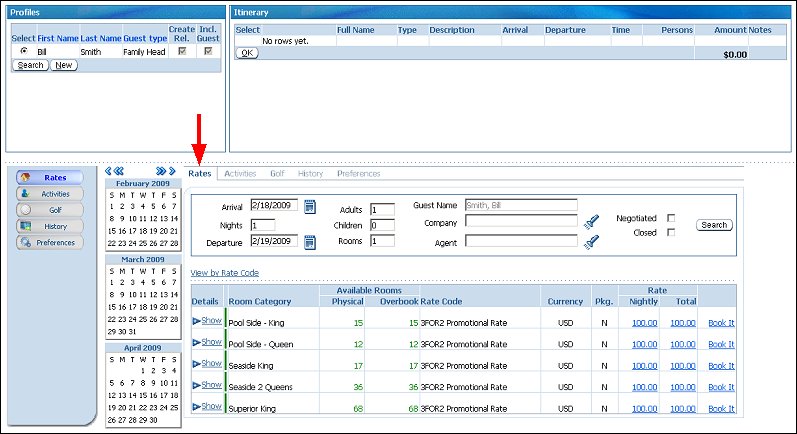Expand details for Pool Side - King
Viewport: 797px width, 434px height.
(206, 321)
